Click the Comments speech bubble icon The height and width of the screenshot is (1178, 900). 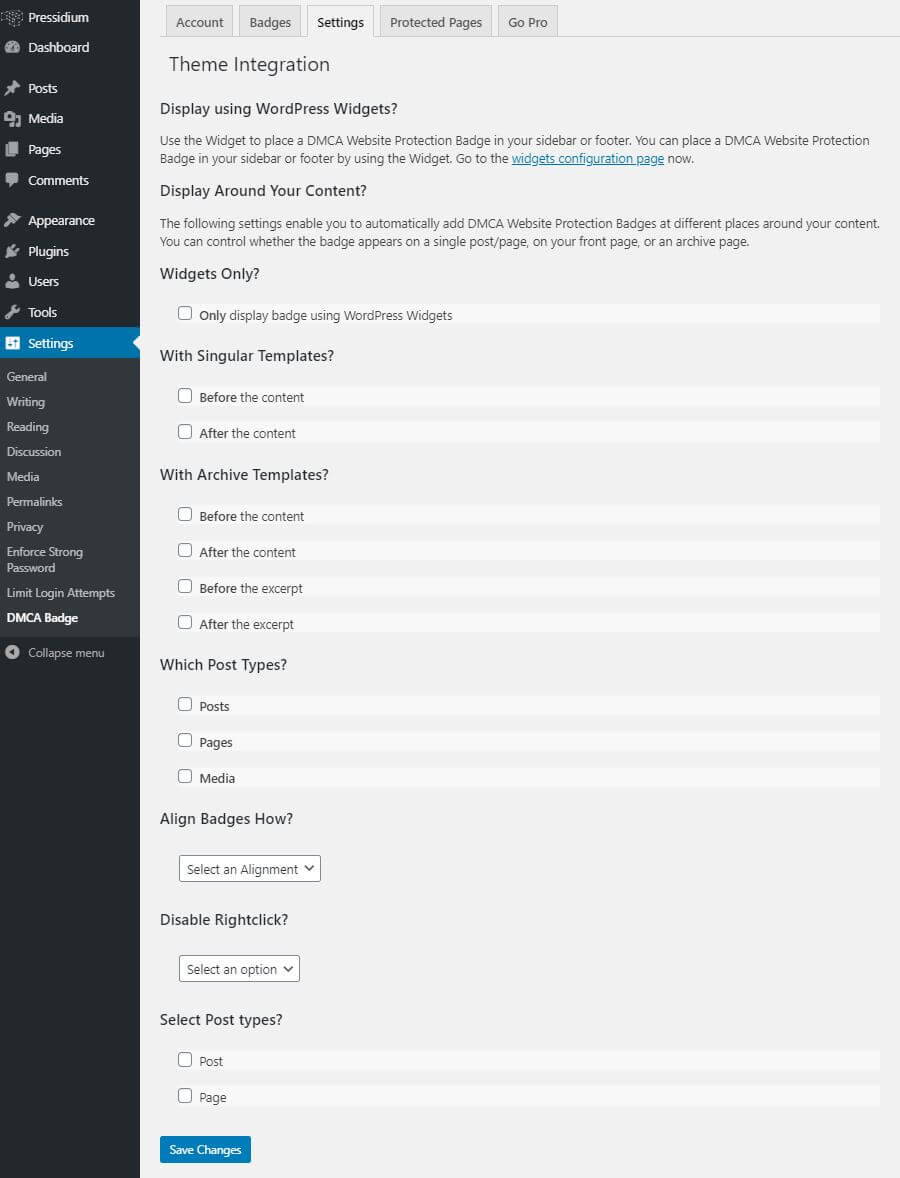(12, 180)
